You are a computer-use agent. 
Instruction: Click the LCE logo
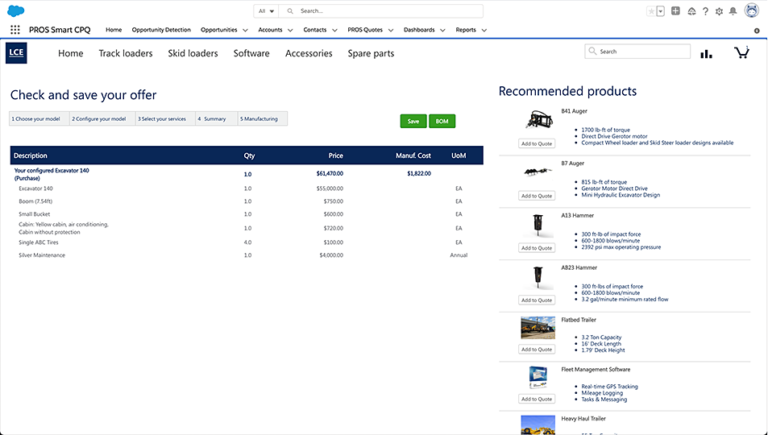[x=16, y=53]
